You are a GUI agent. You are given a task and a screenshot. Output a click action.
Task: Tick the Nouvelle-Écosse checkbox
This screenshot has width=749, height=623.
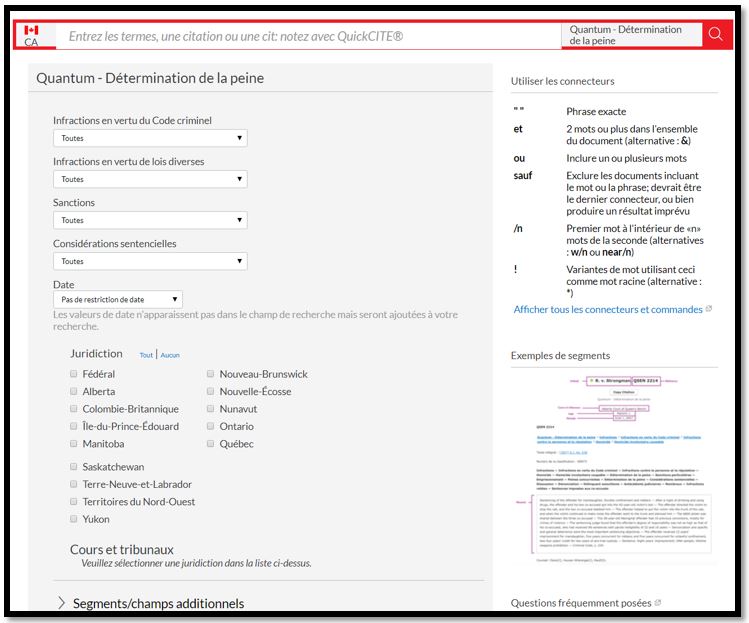pos(210,391)
